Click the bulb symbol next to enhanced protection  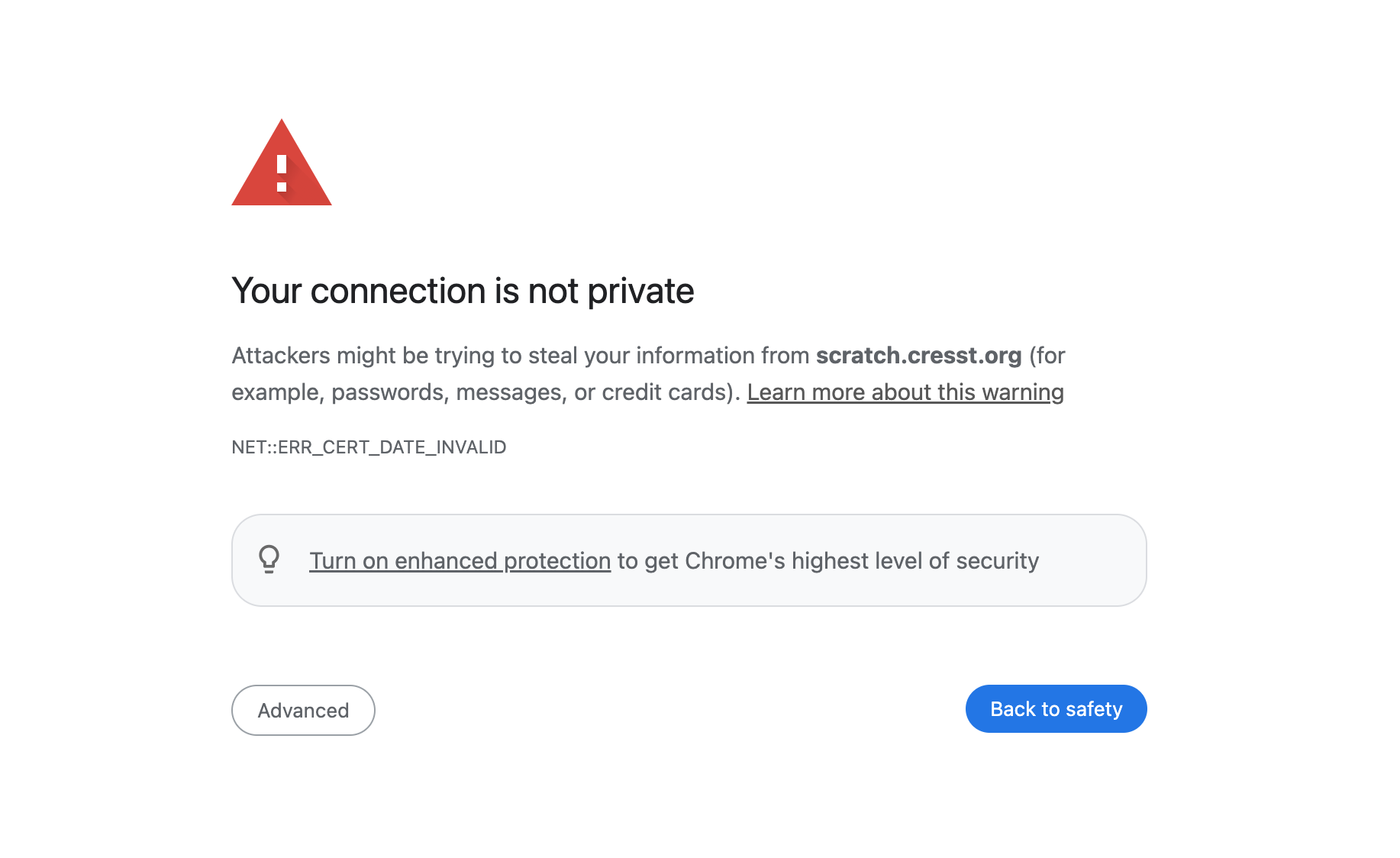point(269,560)
